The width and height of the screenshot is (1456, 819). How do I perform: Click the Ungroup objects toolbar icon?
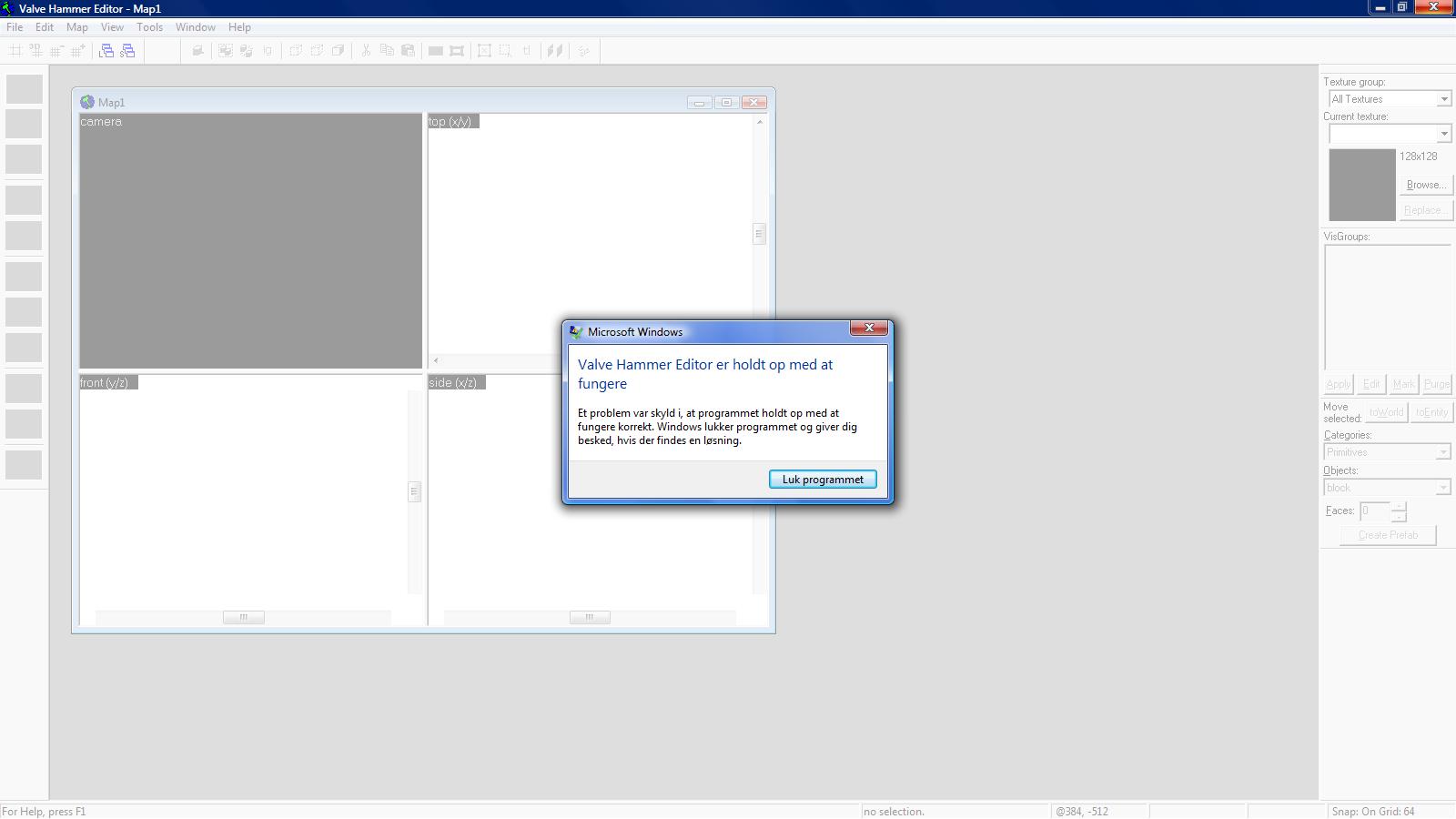coord(246,51)
